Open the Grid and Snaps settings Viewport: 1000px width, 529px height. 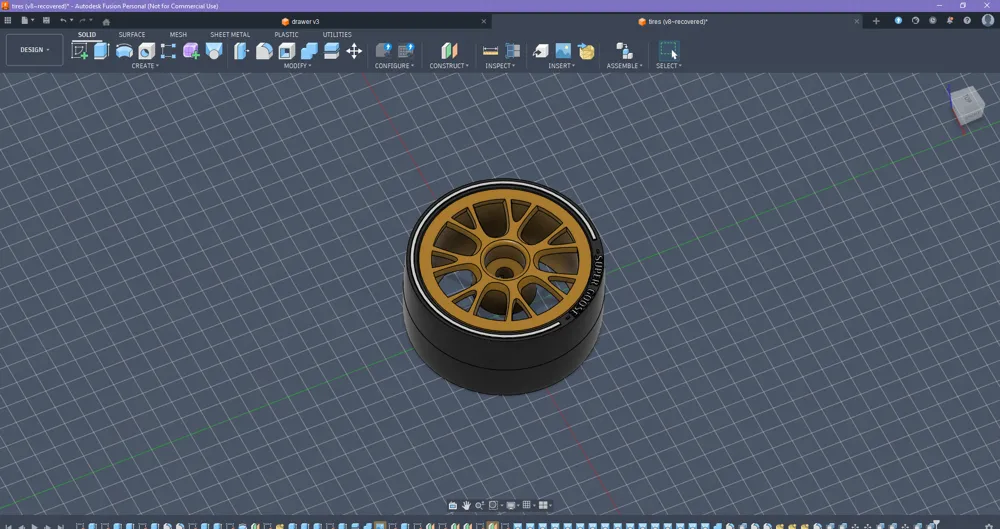(x=527, y=505)
